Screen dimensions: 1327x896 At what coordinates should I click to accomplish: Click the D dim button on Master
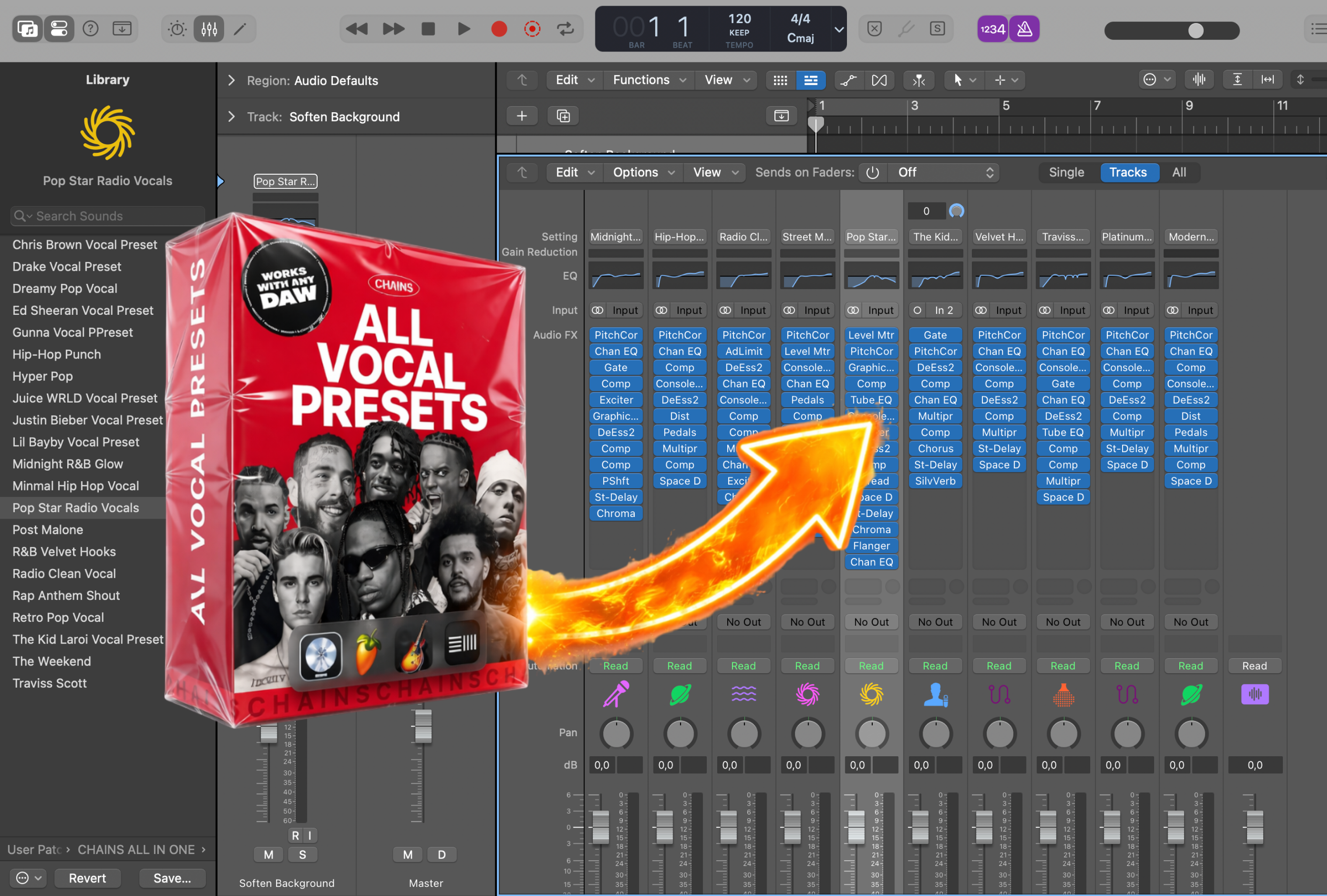tap(441, 855)
